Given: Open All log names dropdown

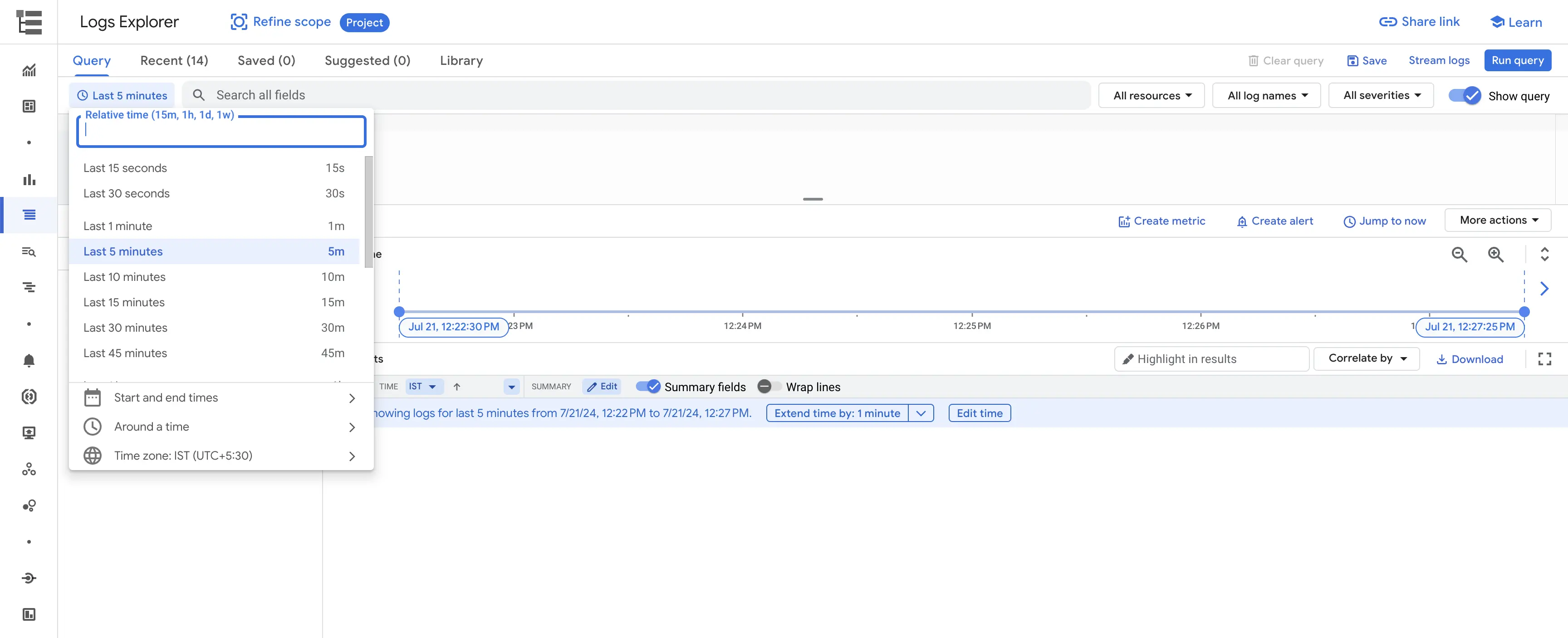Looking at the screenshot, I should click(1266, 96).
